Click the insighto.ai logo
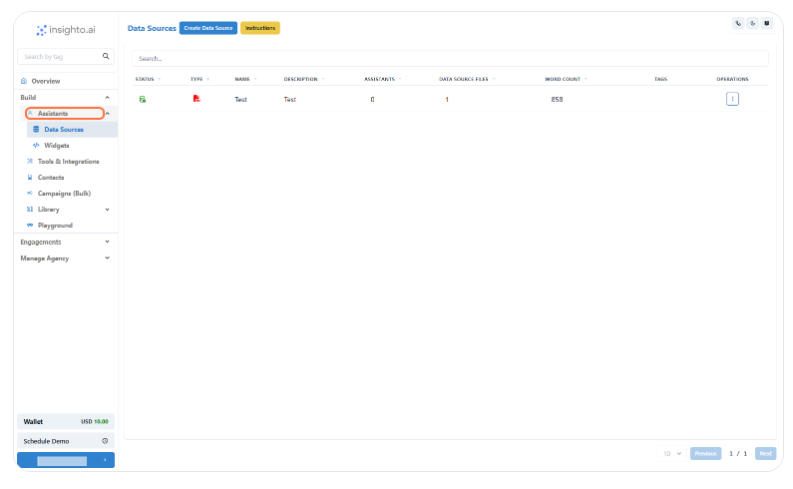The width and height of the screenshot is (793, 489). point(66,30)
